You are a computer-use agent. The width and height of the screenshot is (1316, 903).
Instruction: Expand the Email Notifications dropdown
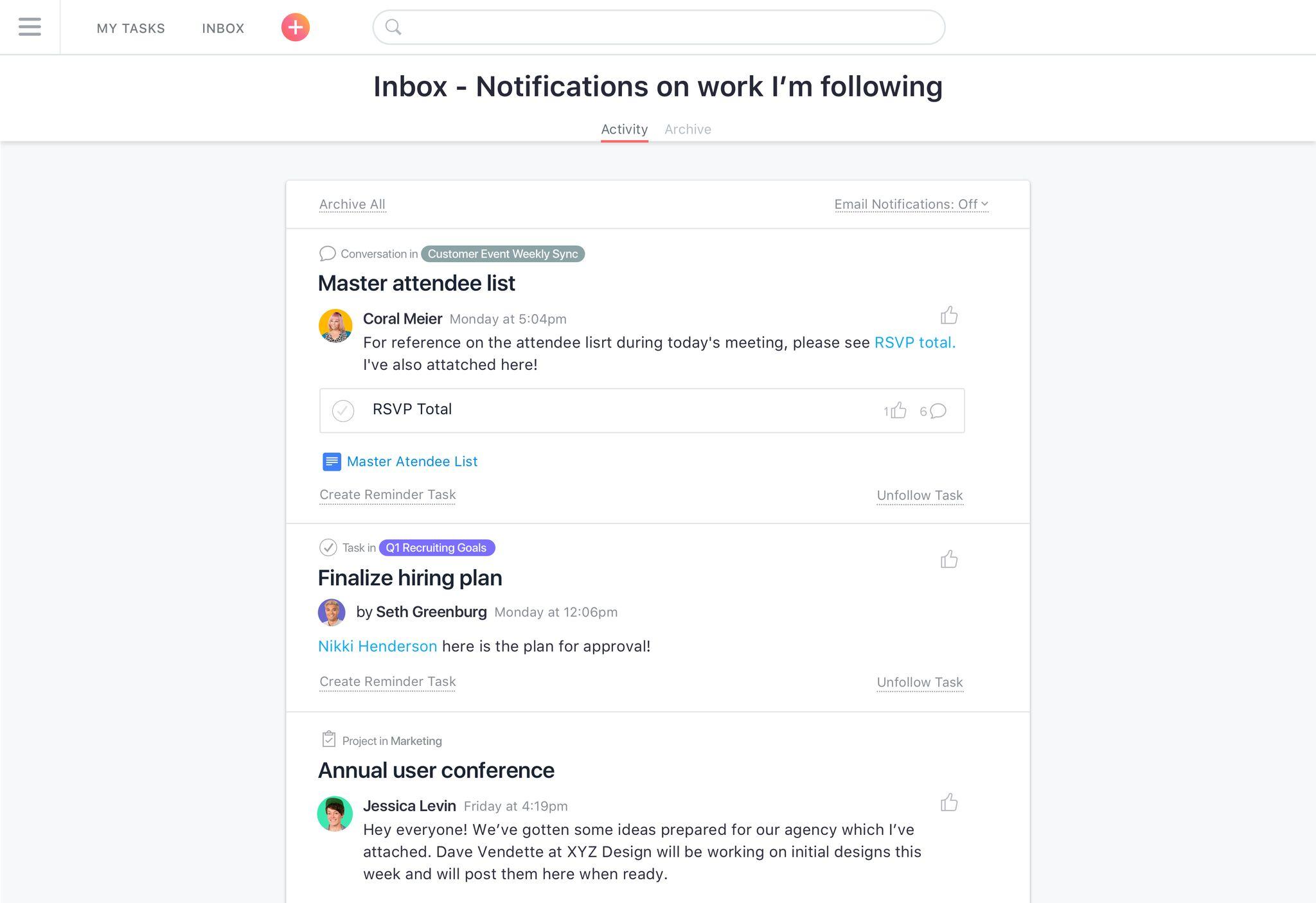[908, 204]
